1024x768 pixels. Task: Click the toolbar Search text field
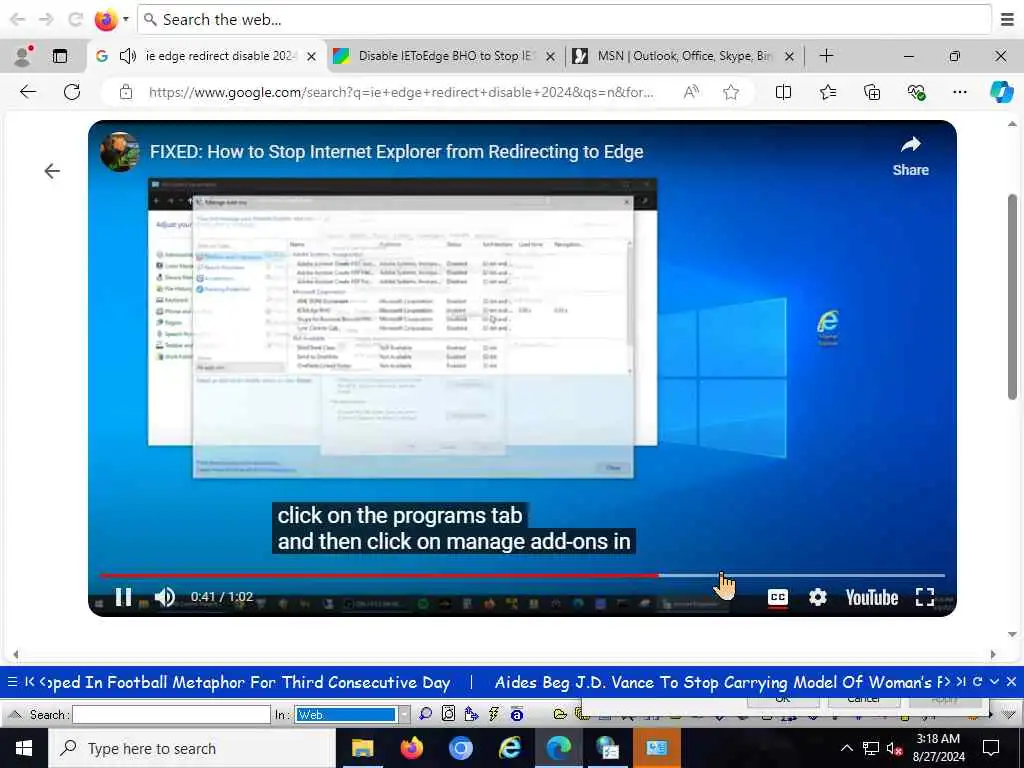tap(171, 714)
